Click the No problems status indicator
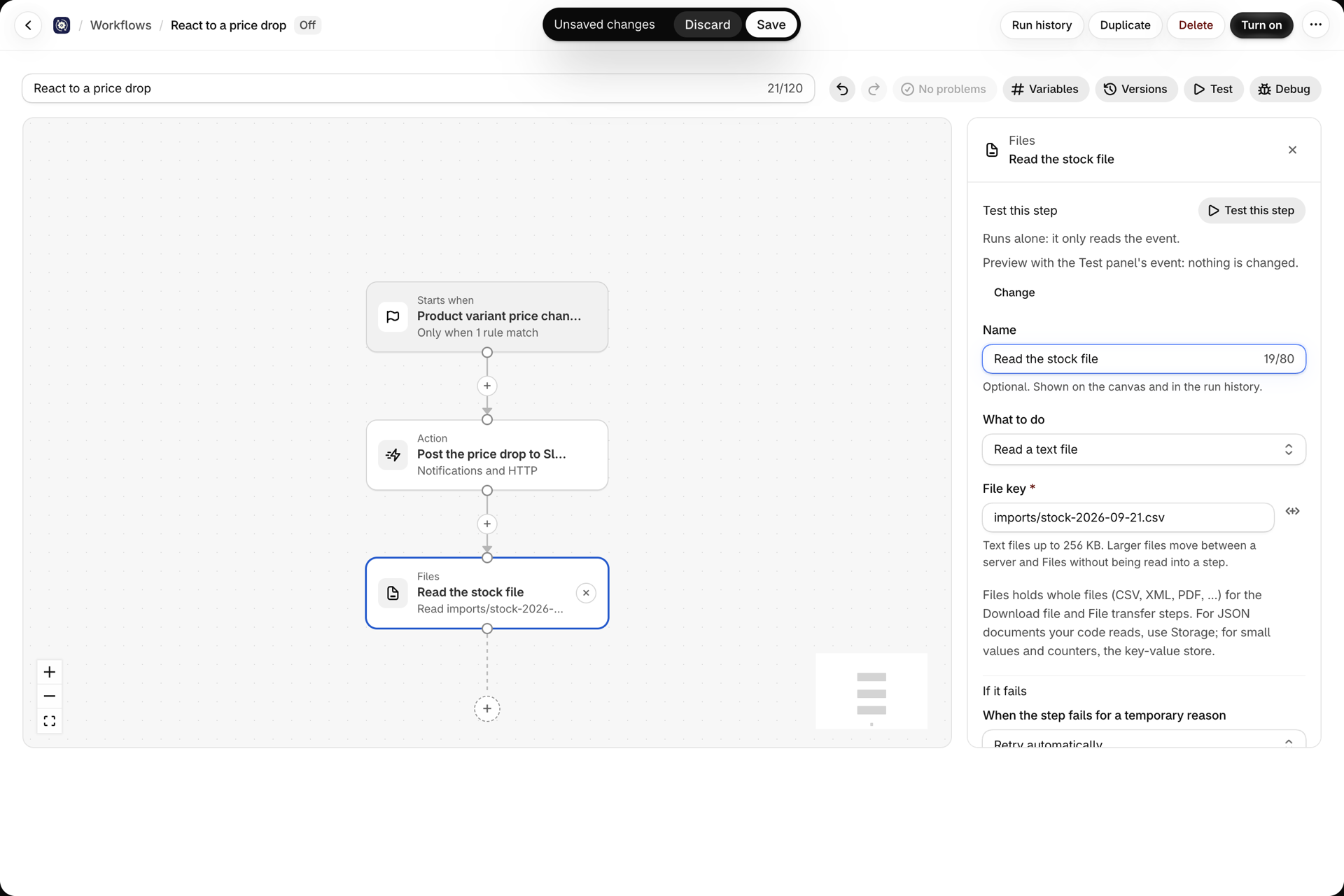This screenshot has height=896, width=1344. click(x=944, y=89)
